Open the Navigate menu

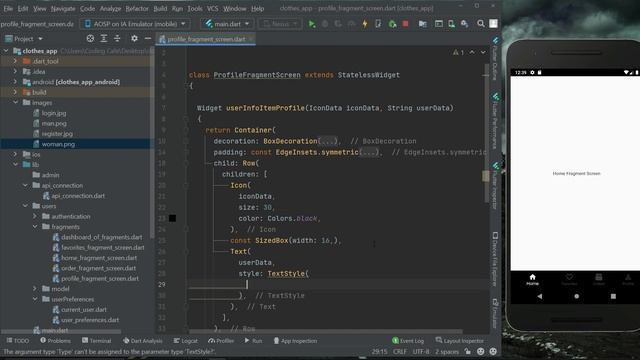[63, 8]
